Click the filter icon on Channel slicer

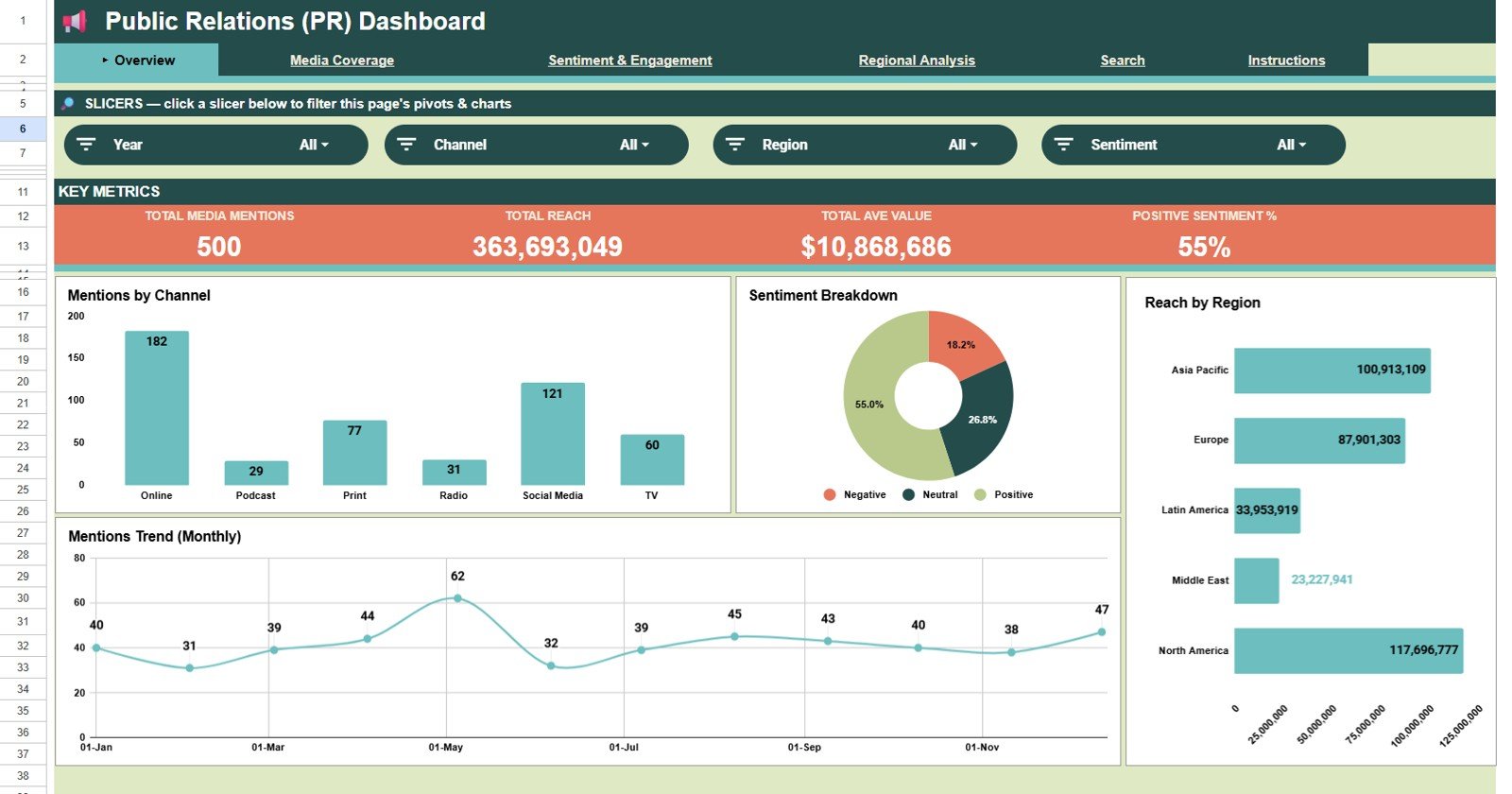pyautogui.click(x=406, y=145)
